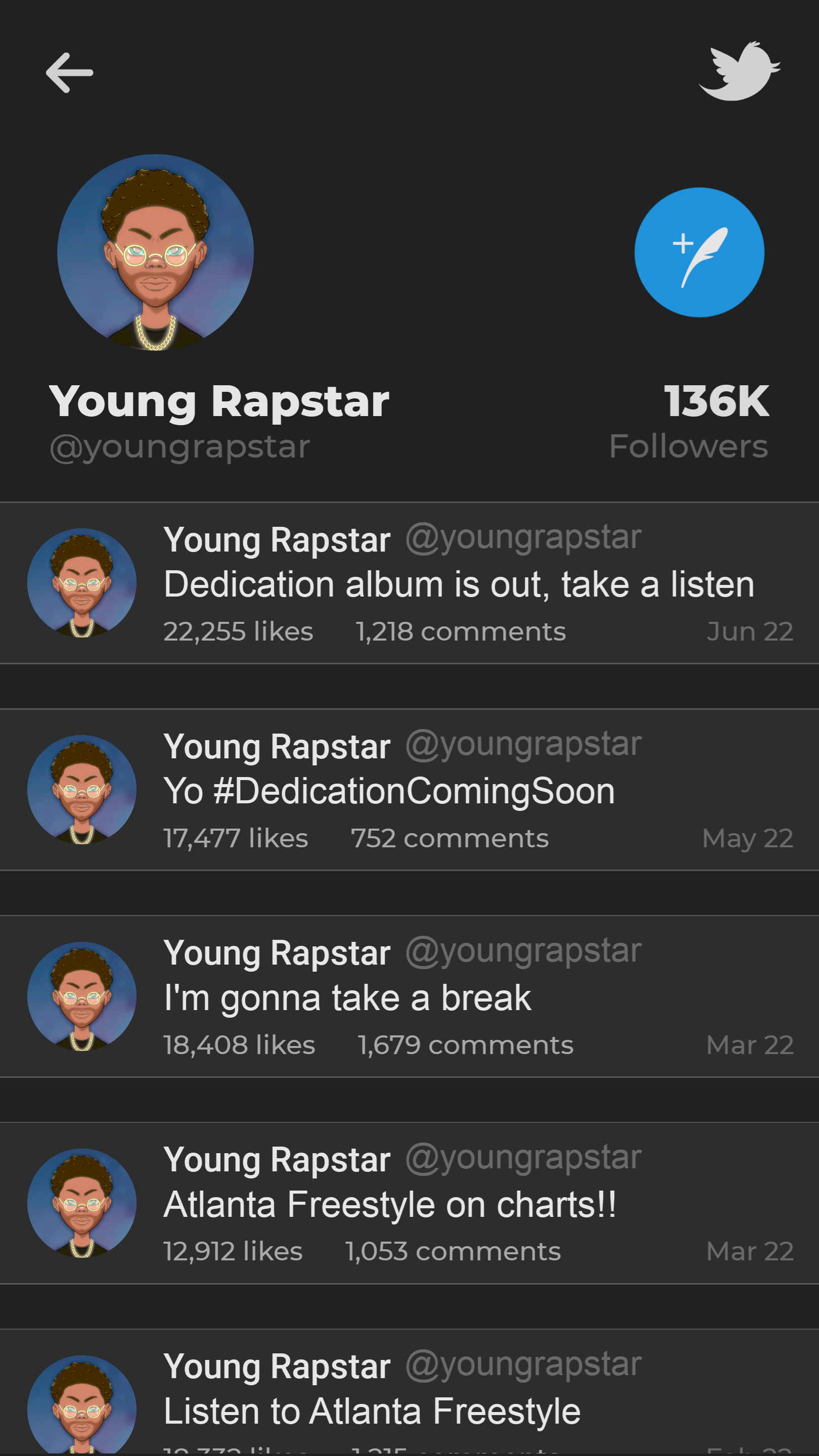View 12,912 likes on charts tweet
The height and width of the screenshot is (1456, 819).
(x=233, y=1251)
